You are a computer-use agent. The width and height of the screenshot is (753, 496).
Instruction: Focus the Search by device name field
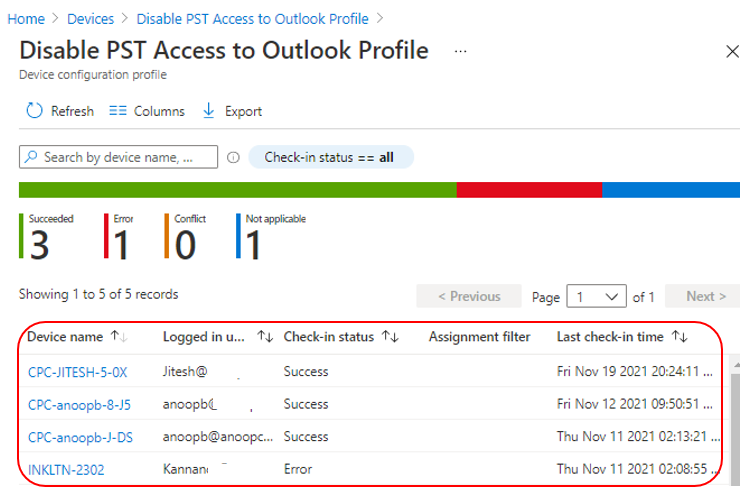tap(119, 157)
